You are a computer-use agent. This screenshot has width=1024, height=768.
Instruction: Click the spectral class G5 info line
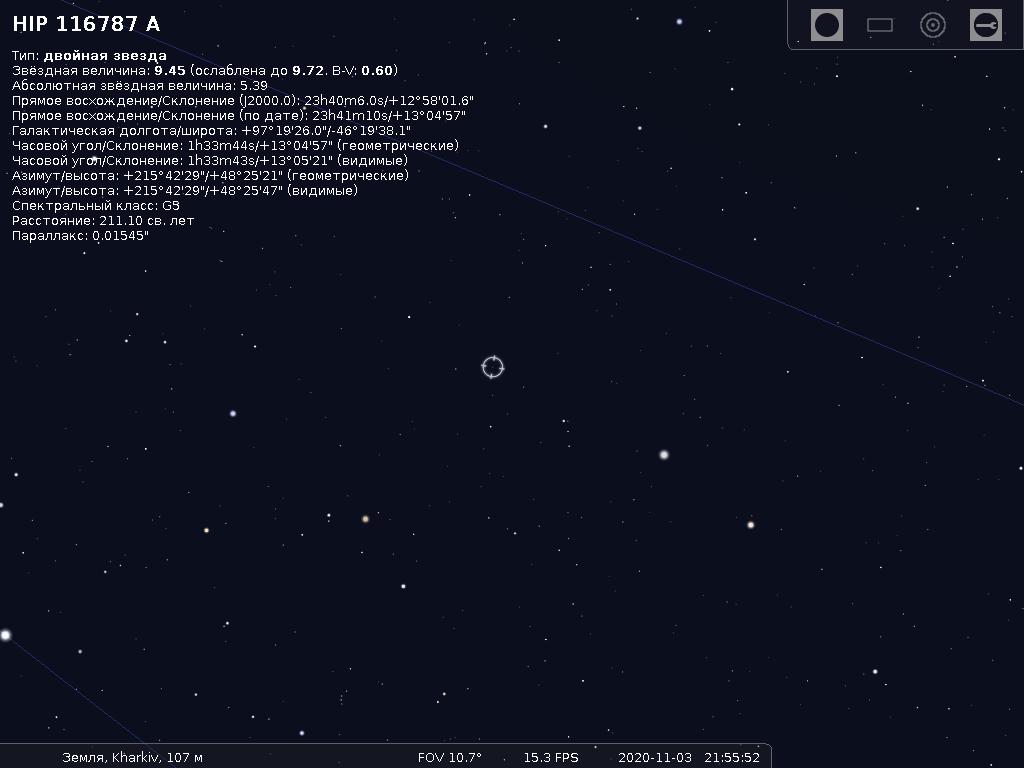[x=96, y=205]
